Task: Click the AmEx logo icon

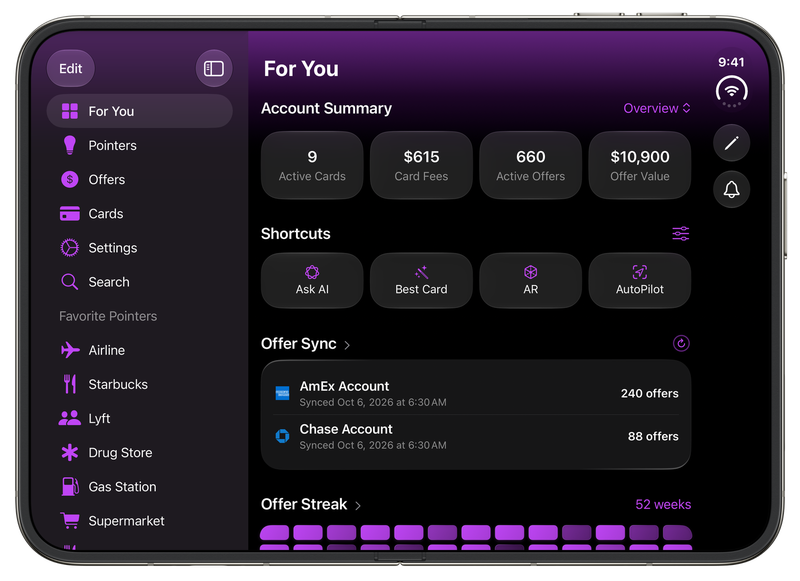Action: tap(282, 393)
